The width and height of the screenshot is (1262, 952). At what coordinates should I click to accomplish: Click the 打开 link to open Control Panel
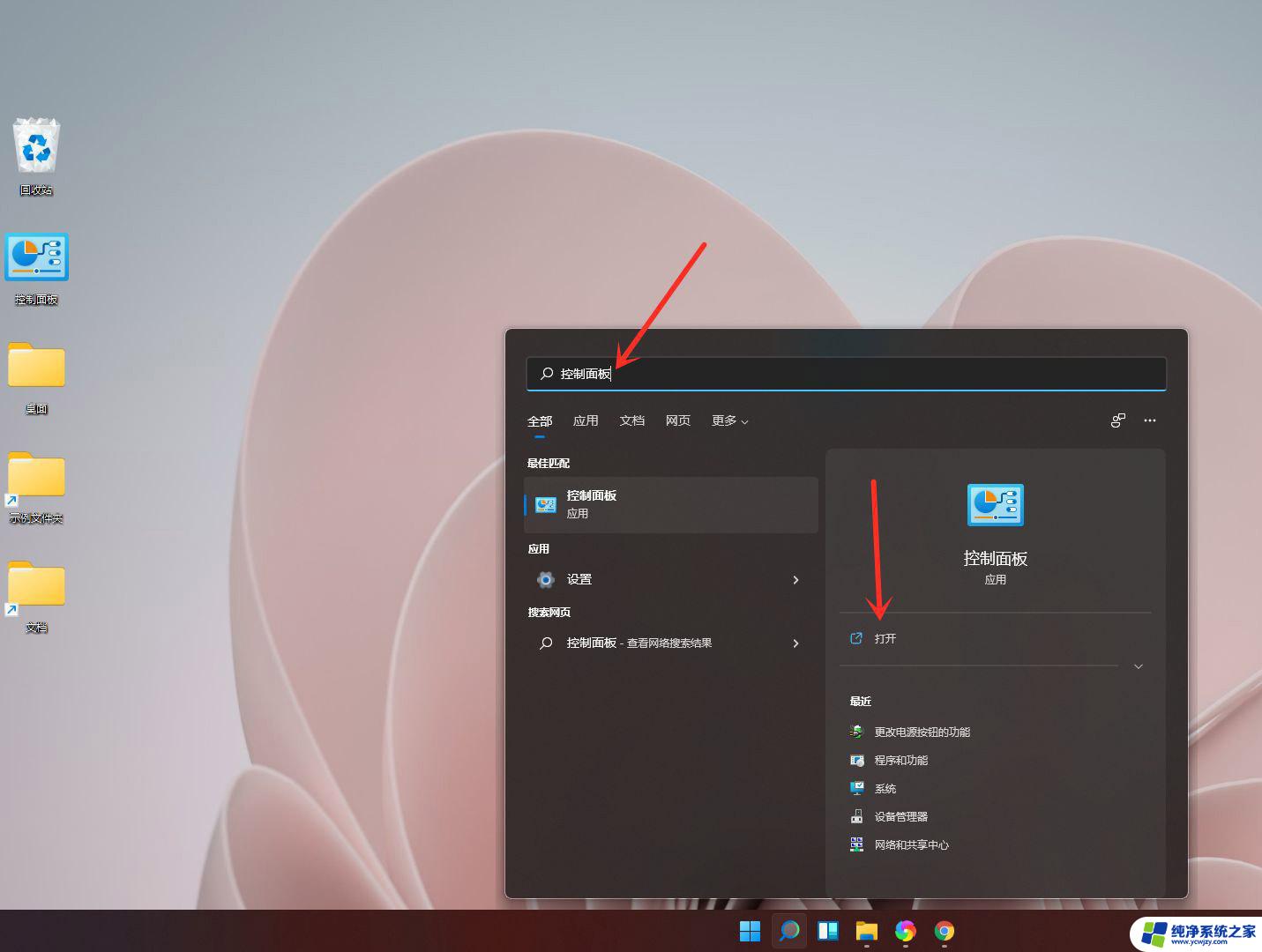pyautogui.click(x=885, y=638)
